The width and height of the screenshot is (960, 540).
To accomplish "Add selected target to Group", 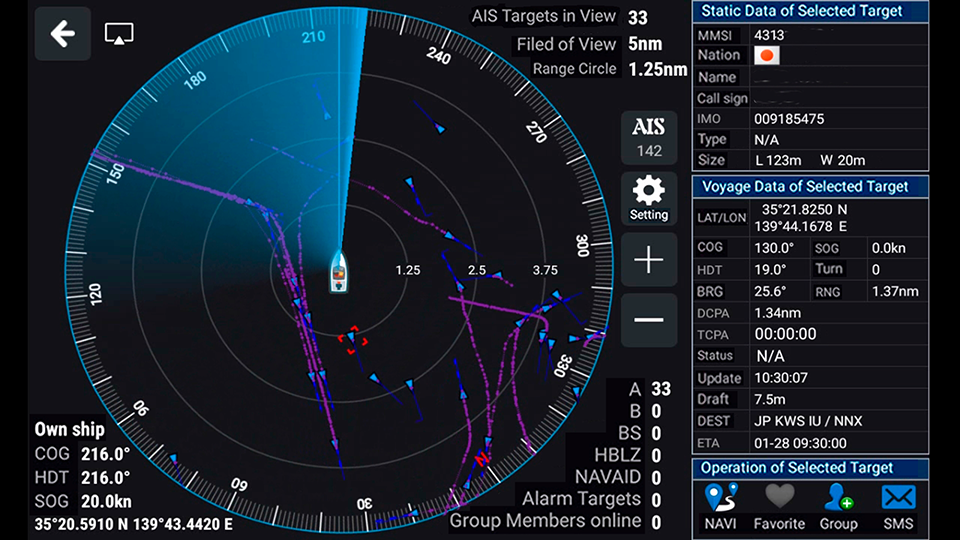I will (838, 506).
